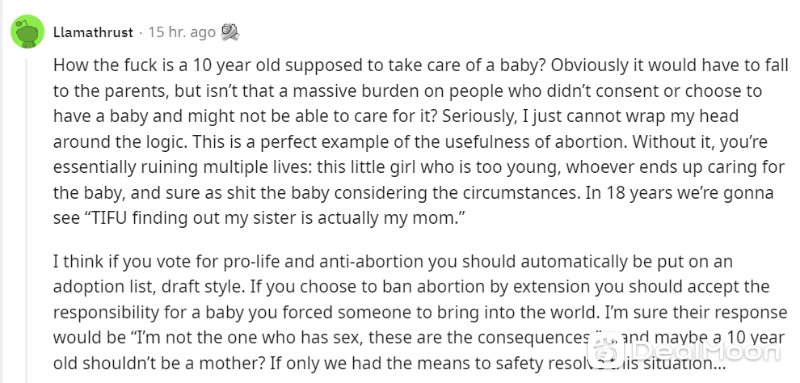Open Llamathrust's green Snoo avatar

tap(28, 32)
